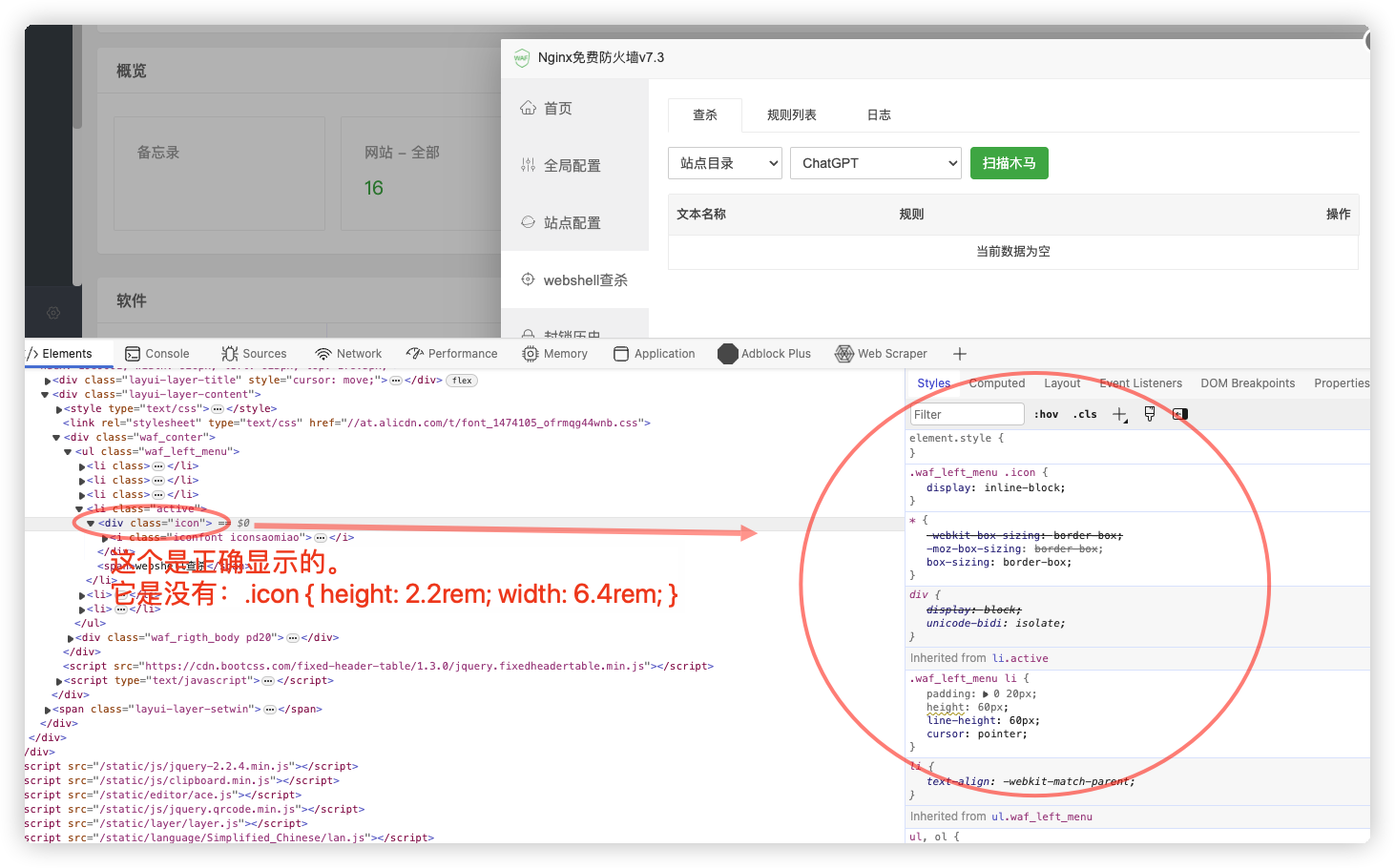Click the Performance tab gauge icon

click(x=415, y=354)
